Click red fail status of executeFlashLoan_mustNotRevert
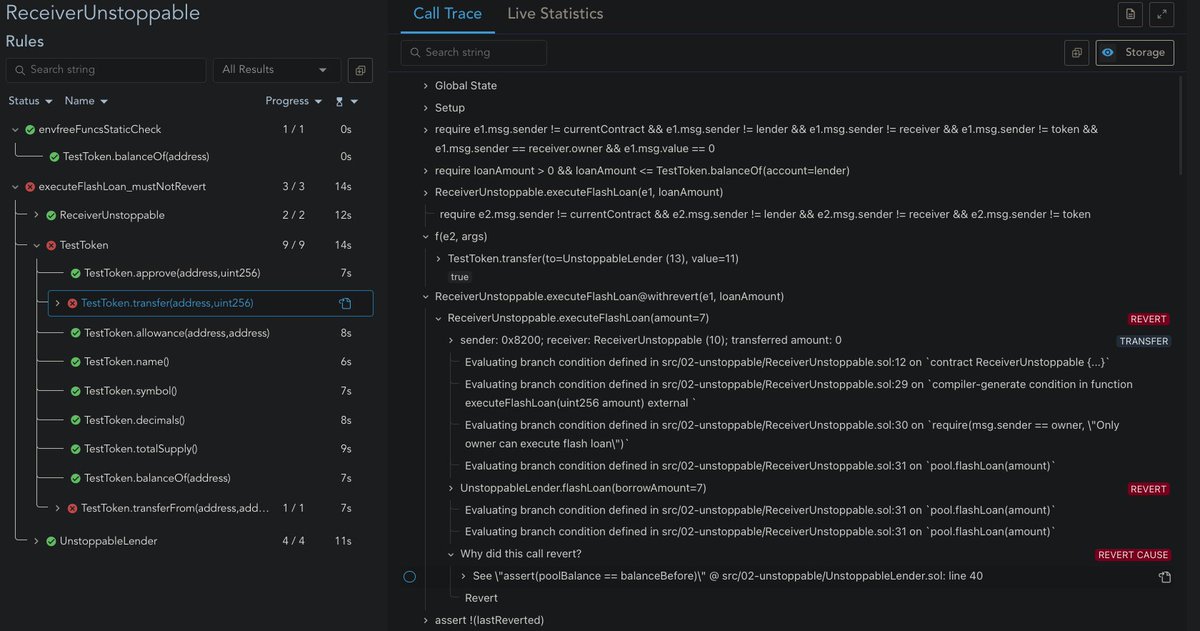The height and width of the screenshot is (631, 1200). click(x=30, y=187)
